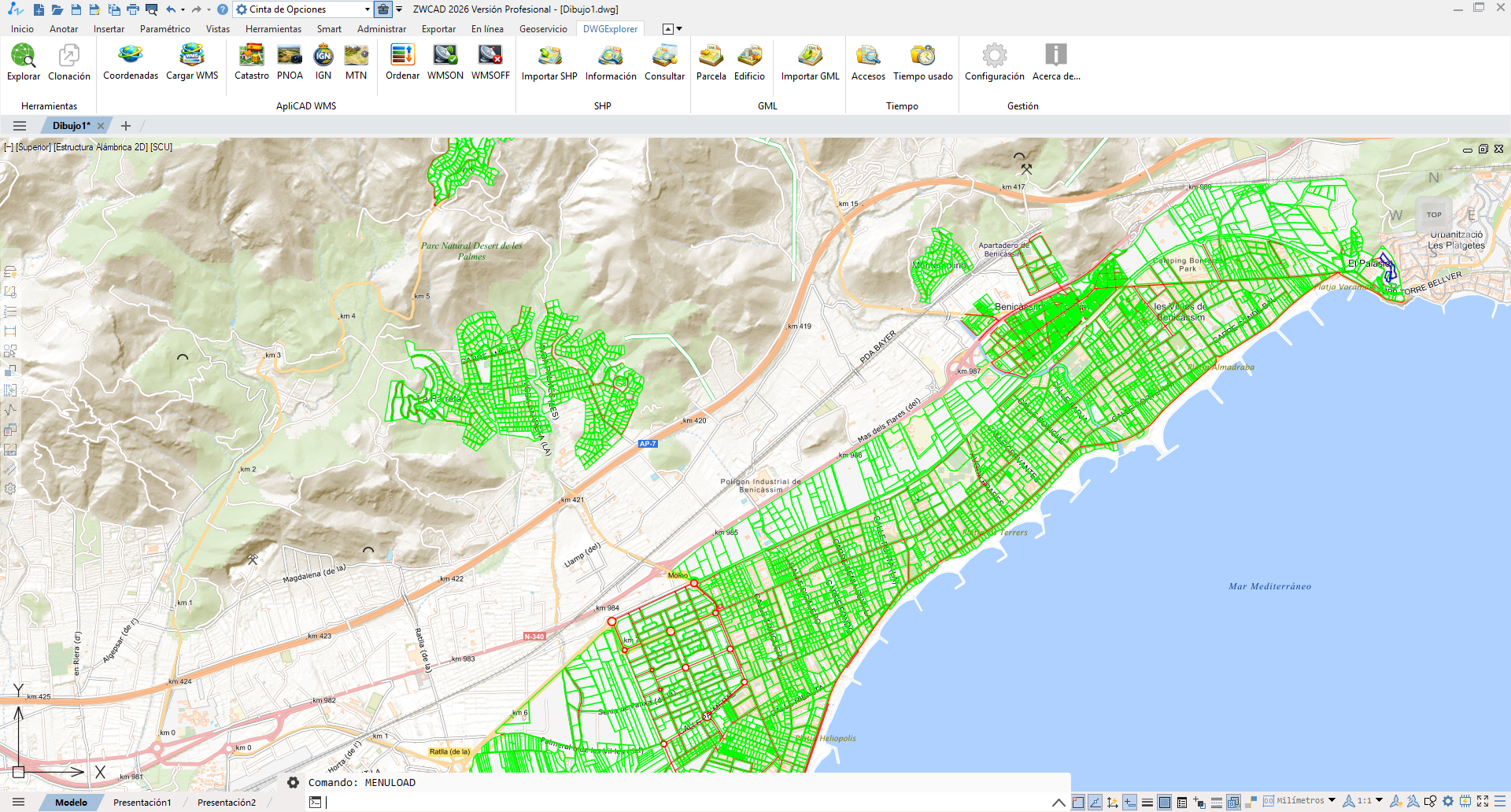Click the Explorar tool in Herramientas
The width and height of the screenshot is (1511, 812).
tap(23, 63)
